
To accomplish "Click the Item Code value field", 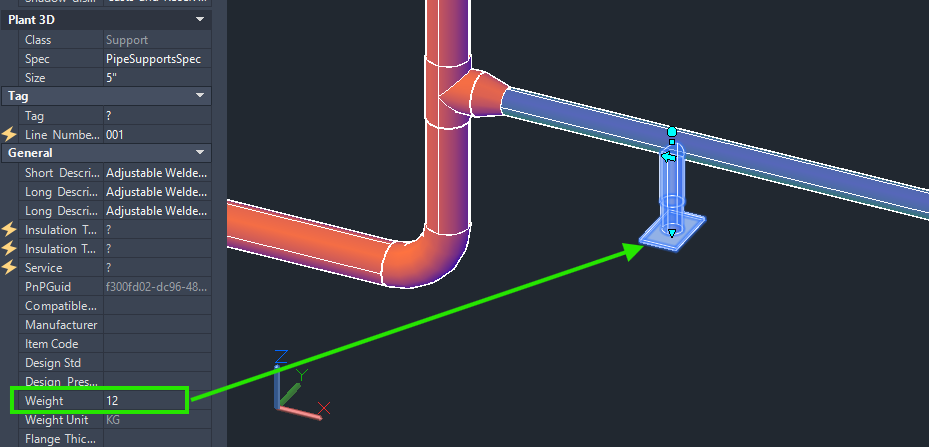I will (157, 344).
